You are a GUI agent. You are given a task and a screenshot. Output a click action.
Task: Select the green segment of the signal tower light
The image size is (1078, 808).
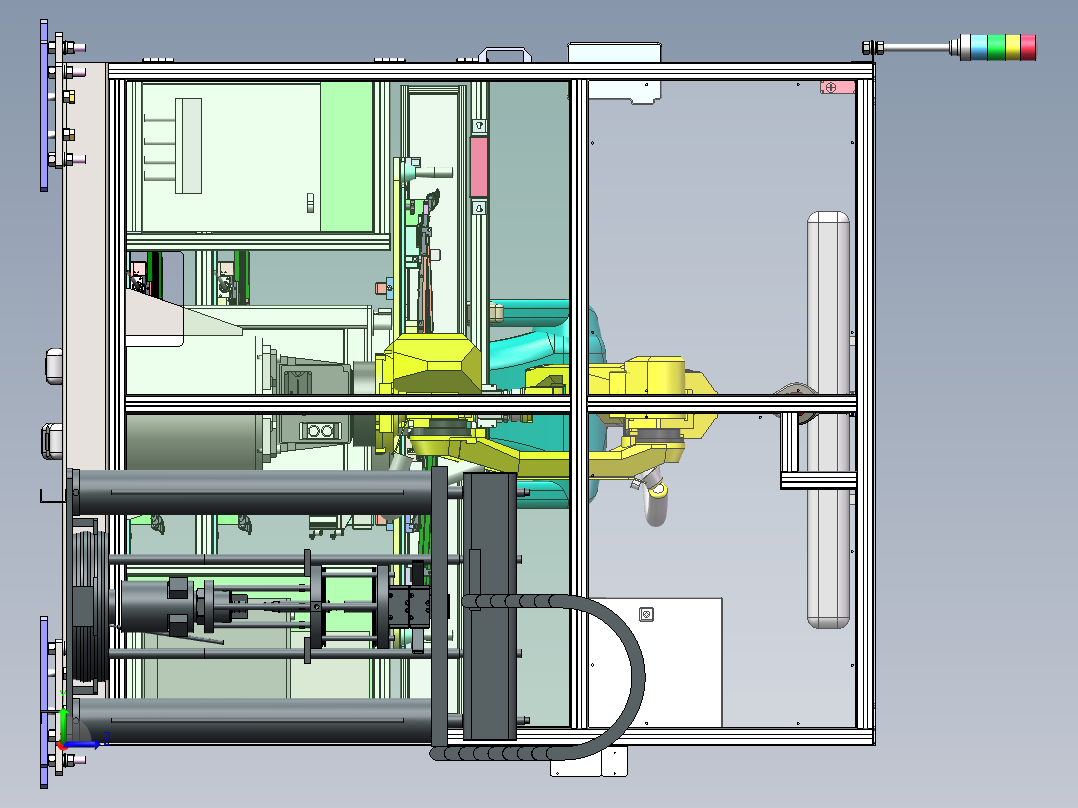[x=996, y=47]
